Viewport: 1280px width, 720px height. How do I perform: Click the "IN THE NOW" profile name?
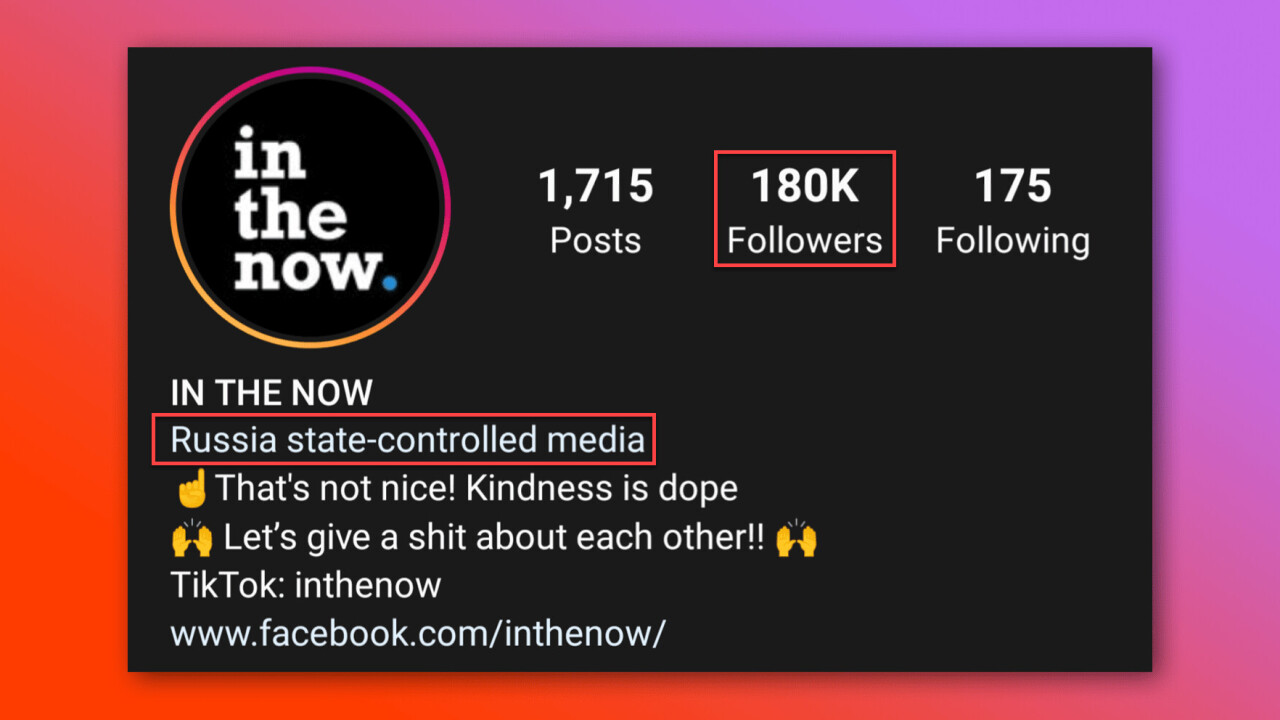pyautogui.click(x=272, y=393)
